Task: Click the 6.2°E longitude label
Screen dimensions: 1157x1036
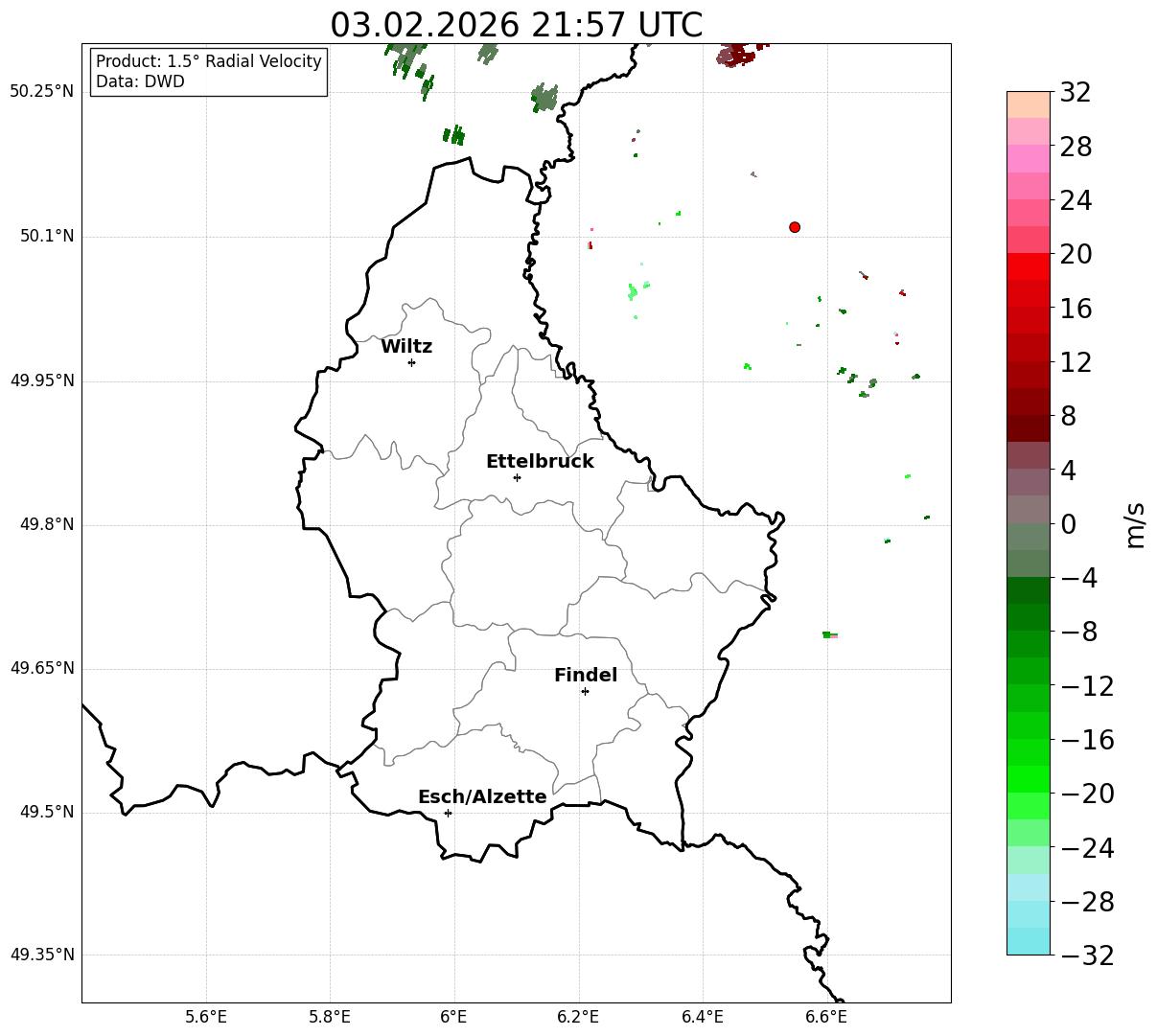Action: [x=578, y=1017]
